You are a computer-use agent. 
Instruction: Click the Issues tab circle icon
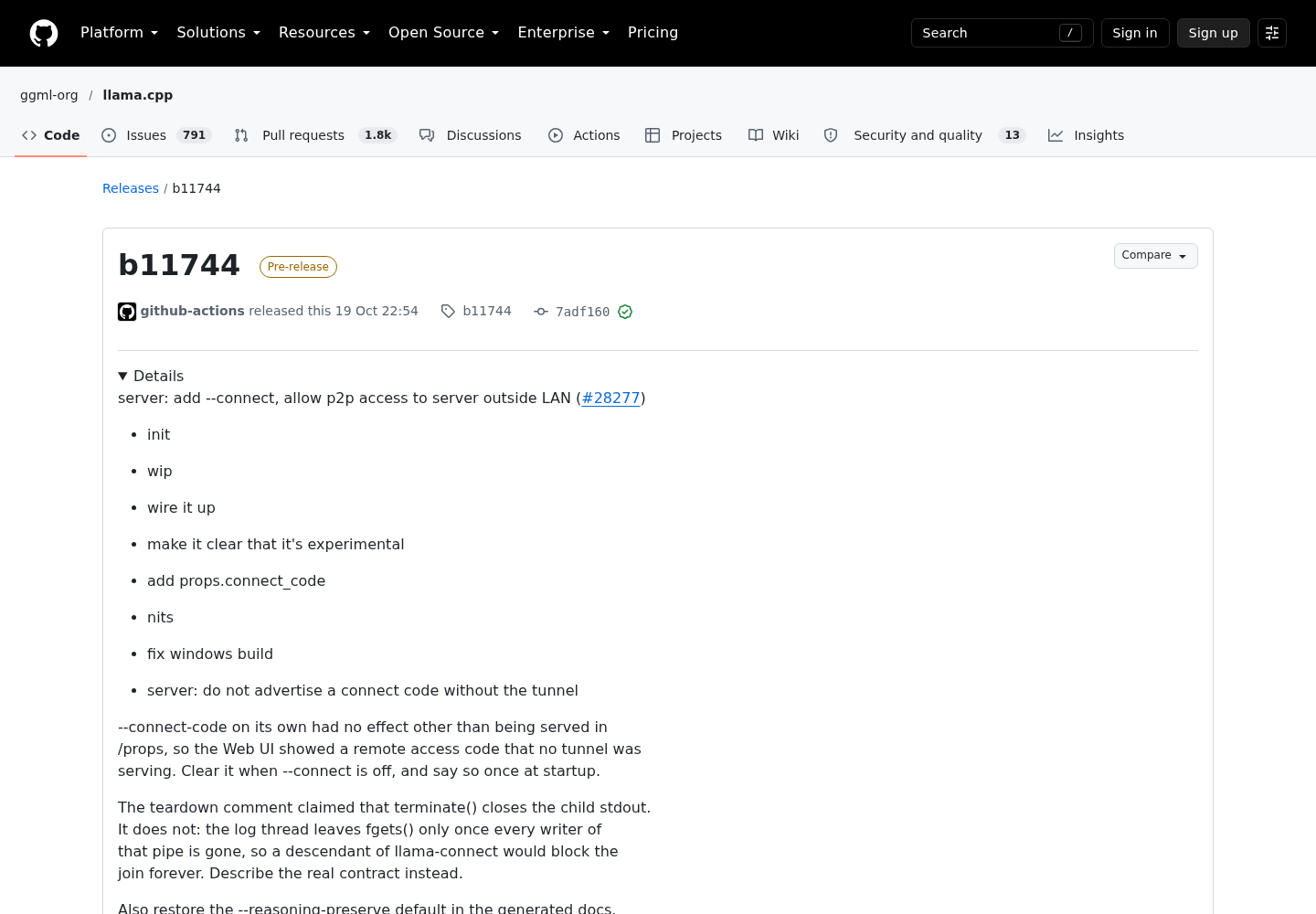click(x=109, y=135)
